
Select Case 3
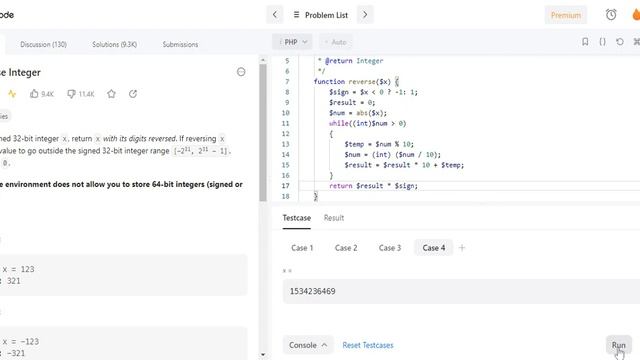(390, 248)
